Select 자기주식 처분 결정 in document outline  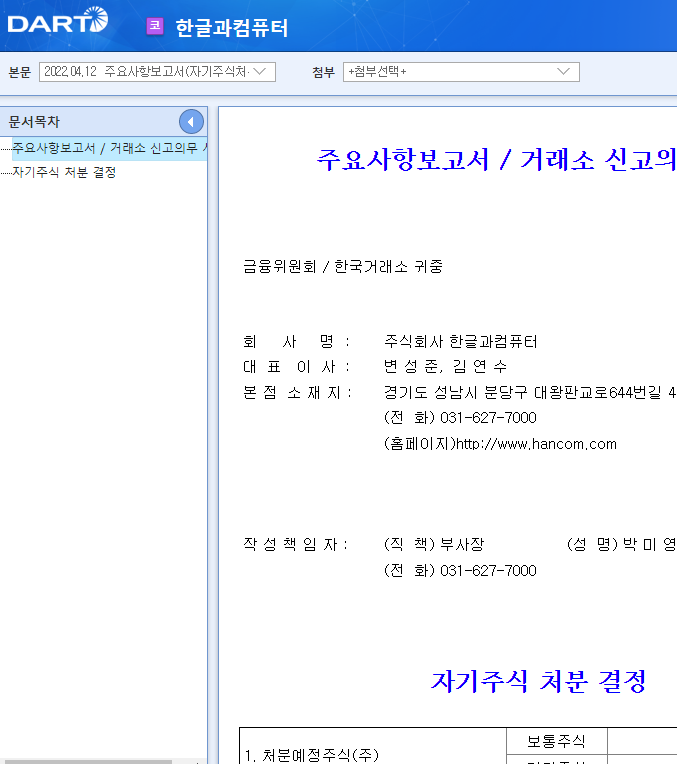(64, 172)
